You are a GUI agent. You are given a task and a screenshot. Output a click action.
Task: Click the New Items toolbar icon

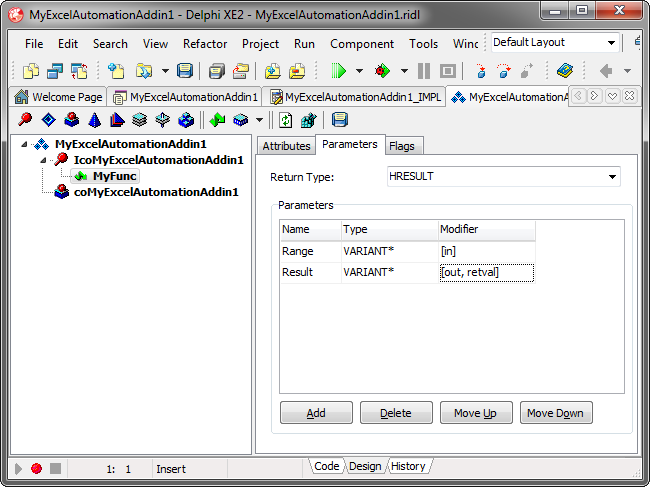coord(31,71)
